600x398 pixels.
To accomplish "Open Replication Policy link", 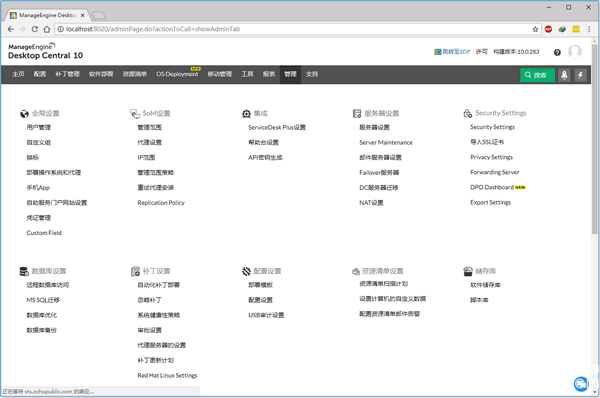I will point(161,203).
